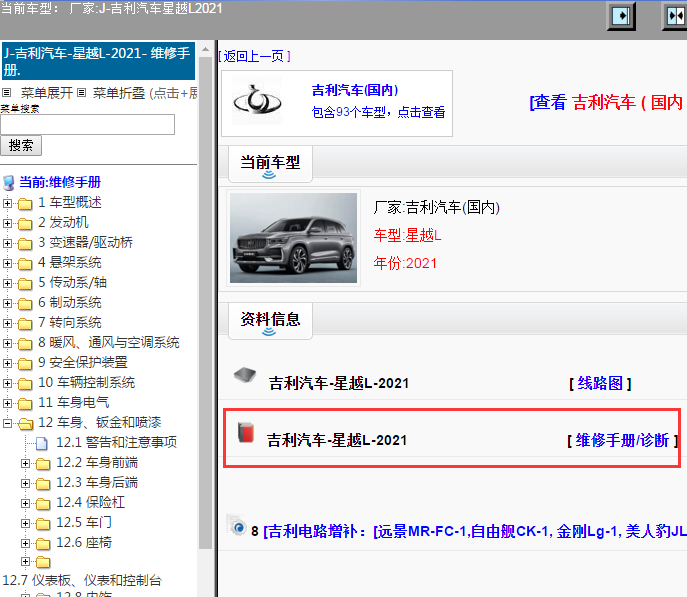Screen dimensions: 687x597
Task: Click 菜单折叠 collapse icon
Action: coord(81,92)
